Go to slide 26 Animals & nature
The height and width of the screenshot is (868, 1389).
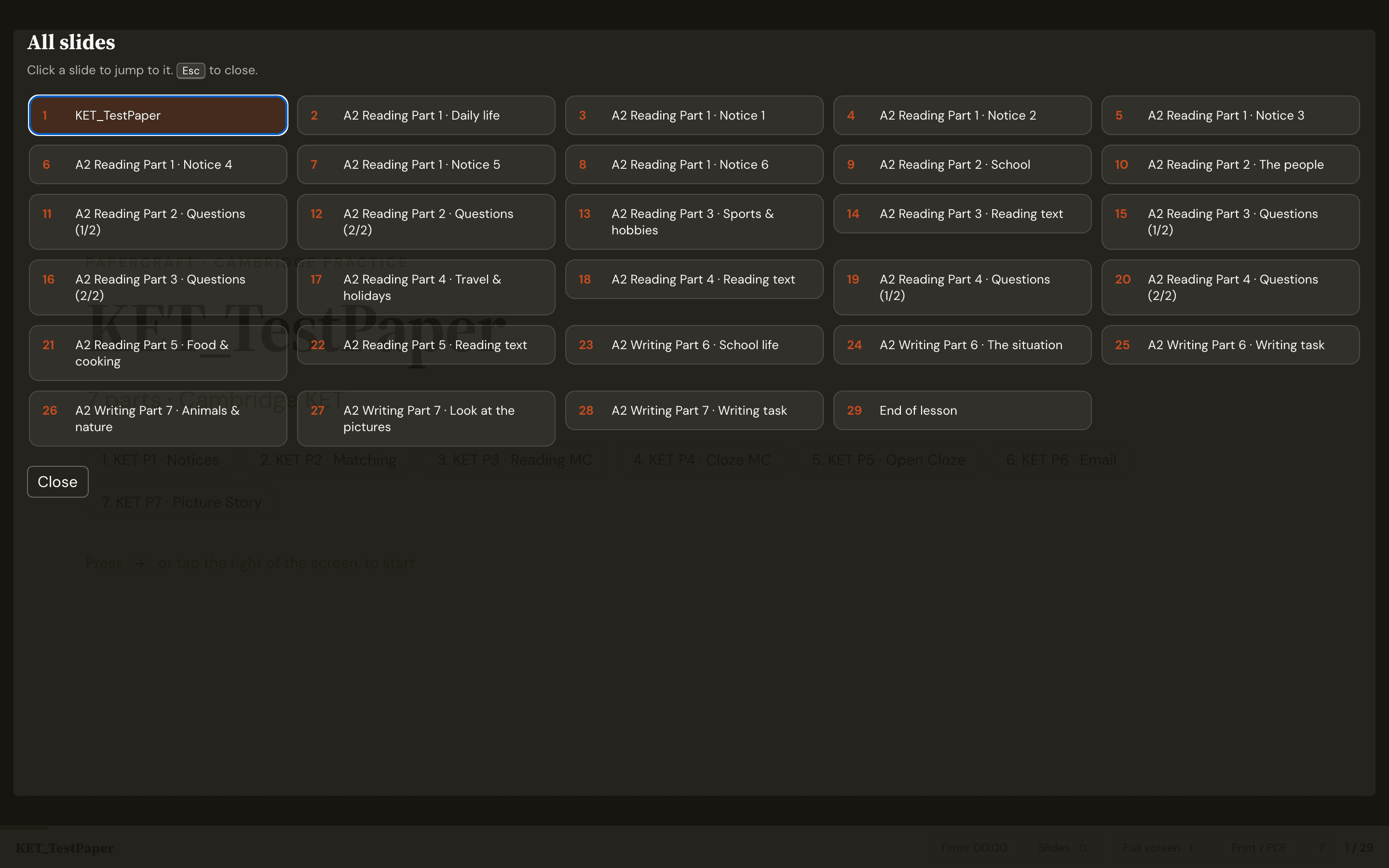158,419
